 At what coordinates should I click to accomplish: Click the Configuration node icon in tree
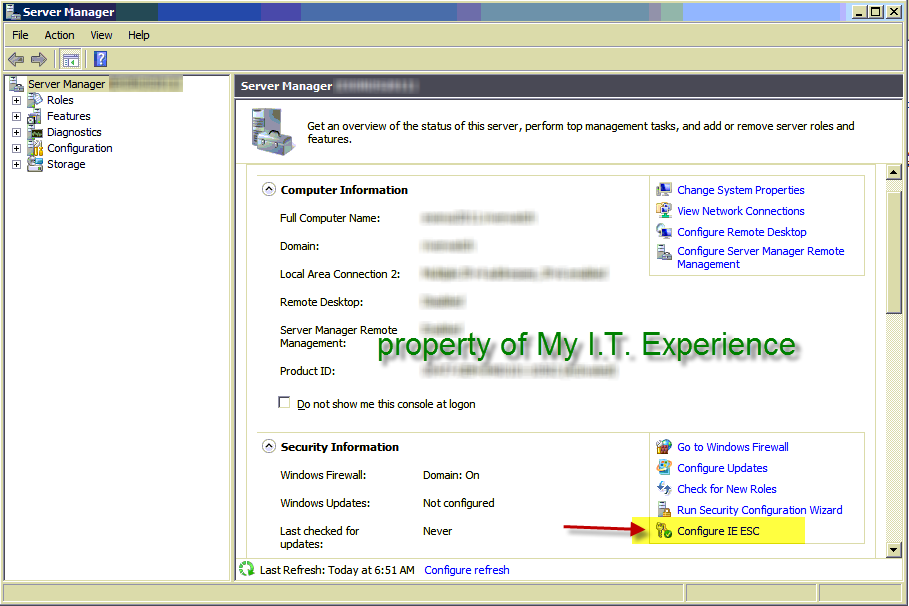click(35, 148)
